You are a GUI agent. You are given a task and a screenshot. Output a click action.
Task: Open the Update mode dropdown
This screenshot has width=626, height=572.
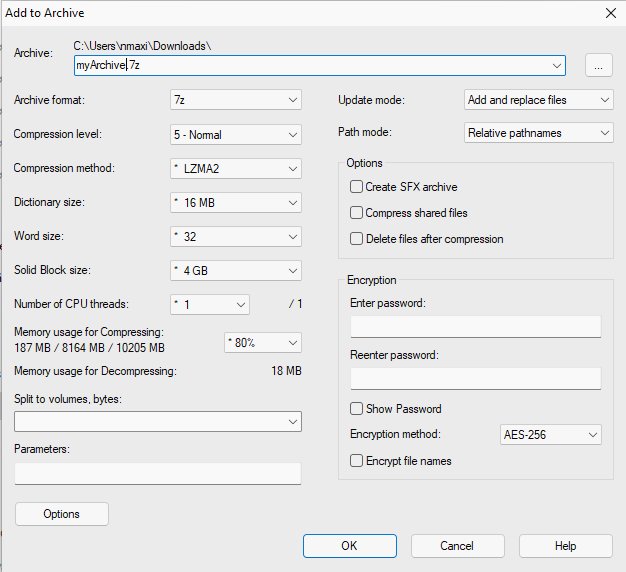click(x=539, y=100)
